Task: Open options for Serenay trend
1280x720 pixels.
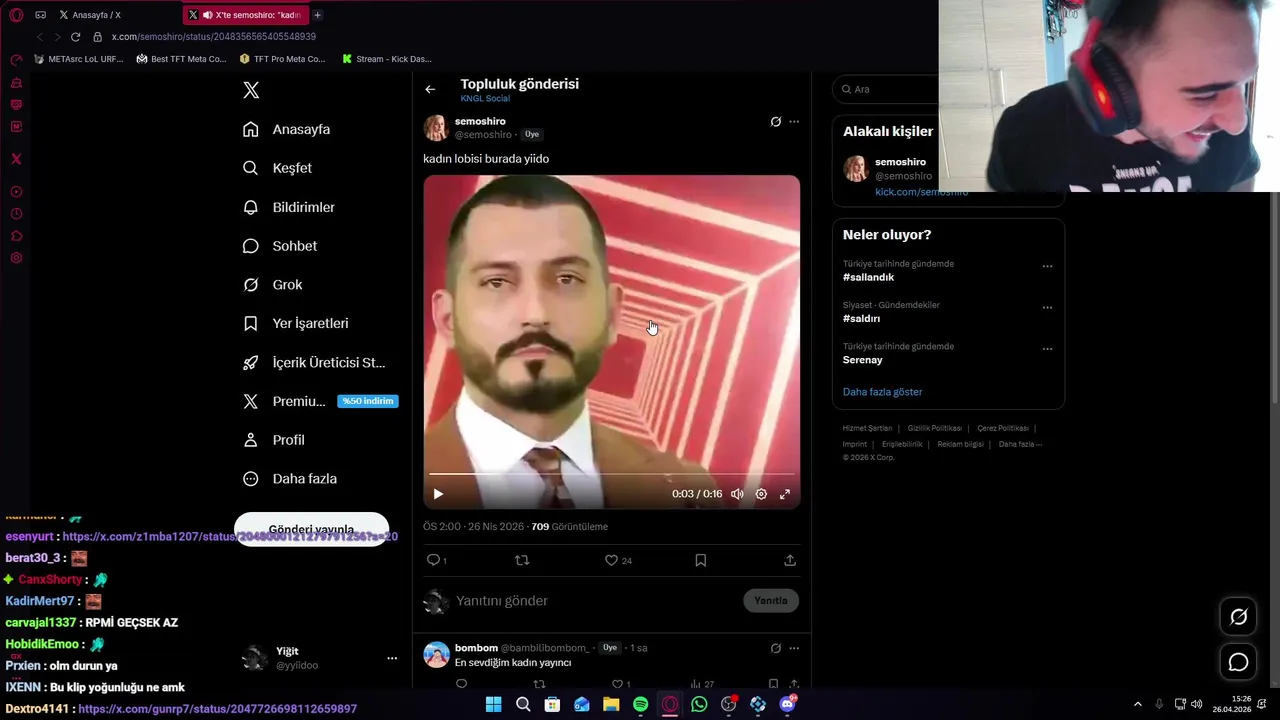Action: click(1047, 349)
